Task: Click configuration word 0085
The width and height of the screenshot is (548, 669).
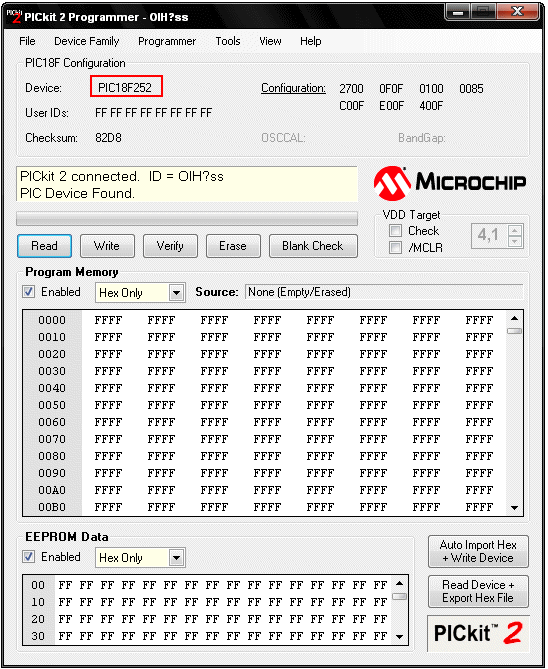Action: 471,89
